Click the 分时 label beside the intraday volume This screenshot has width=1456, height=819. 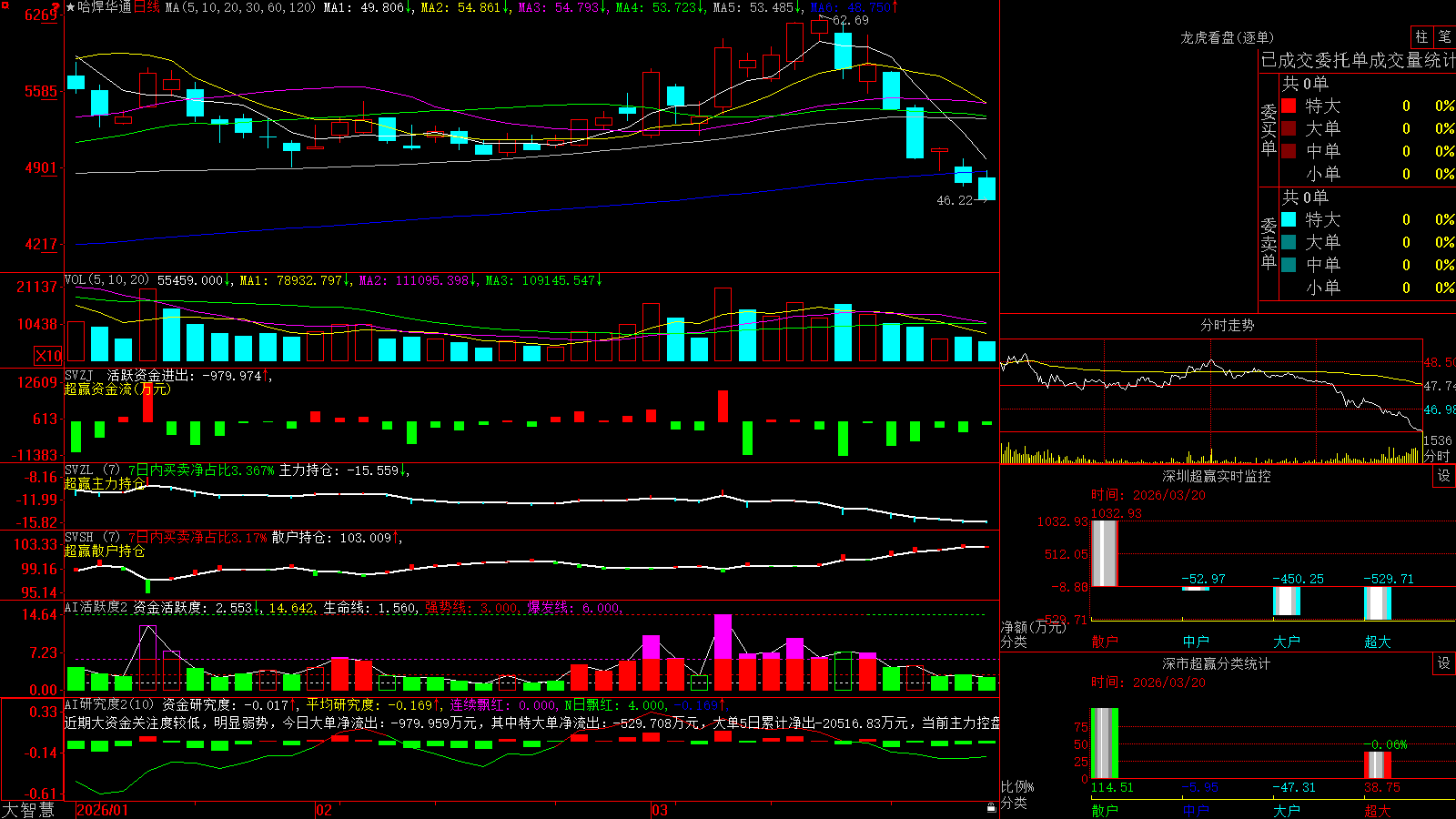coord(1437,456)
